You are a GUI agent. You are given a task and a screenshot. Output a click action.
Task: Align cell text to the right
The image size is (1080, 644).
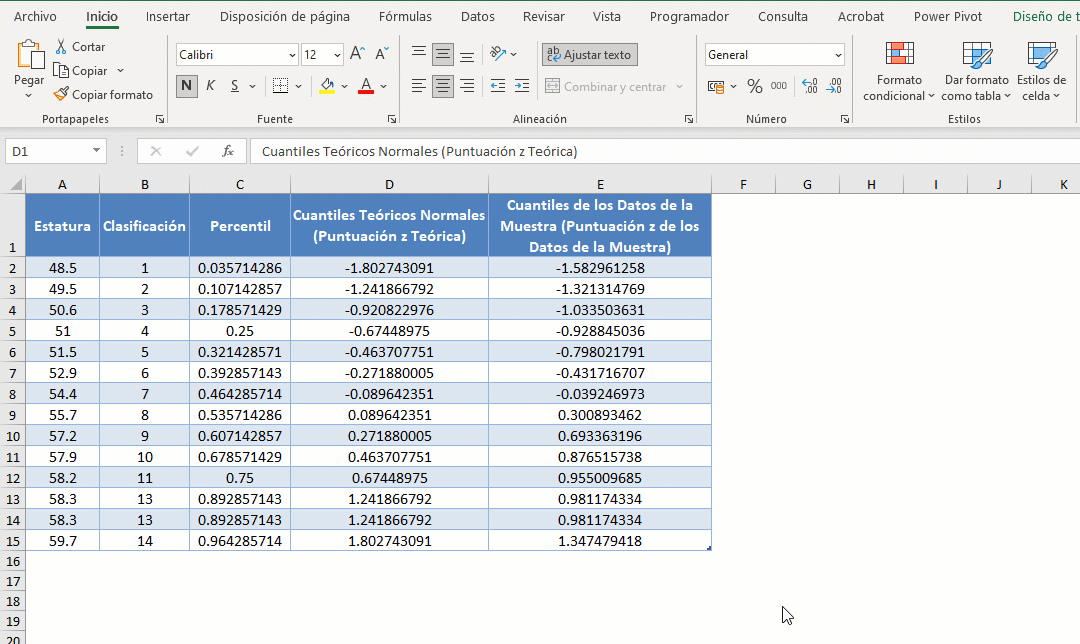tap(467, 86)
